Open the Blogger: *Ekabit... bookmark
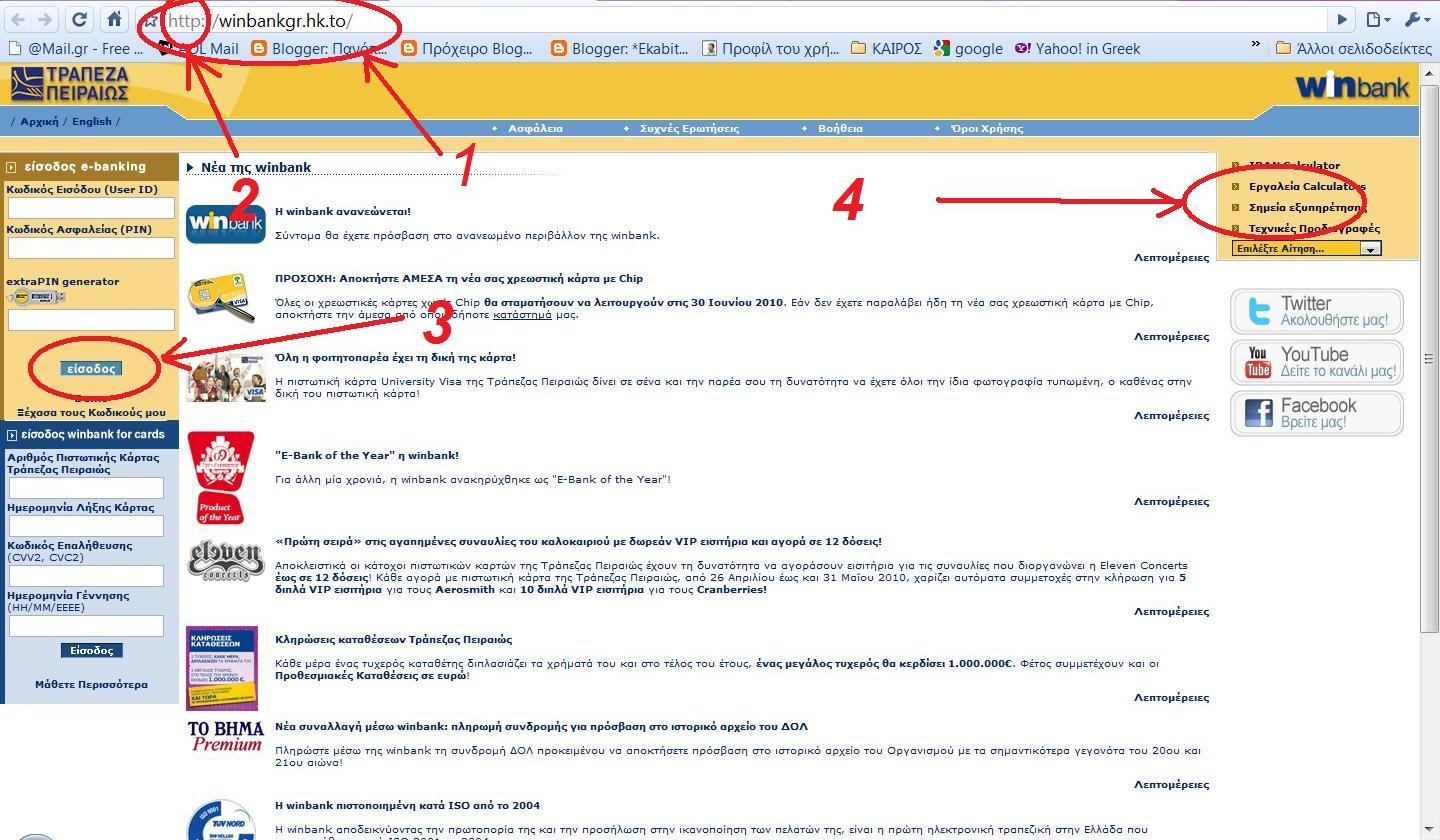The image size is (1440, 840). pyautogui.click(x=620, y=48)
